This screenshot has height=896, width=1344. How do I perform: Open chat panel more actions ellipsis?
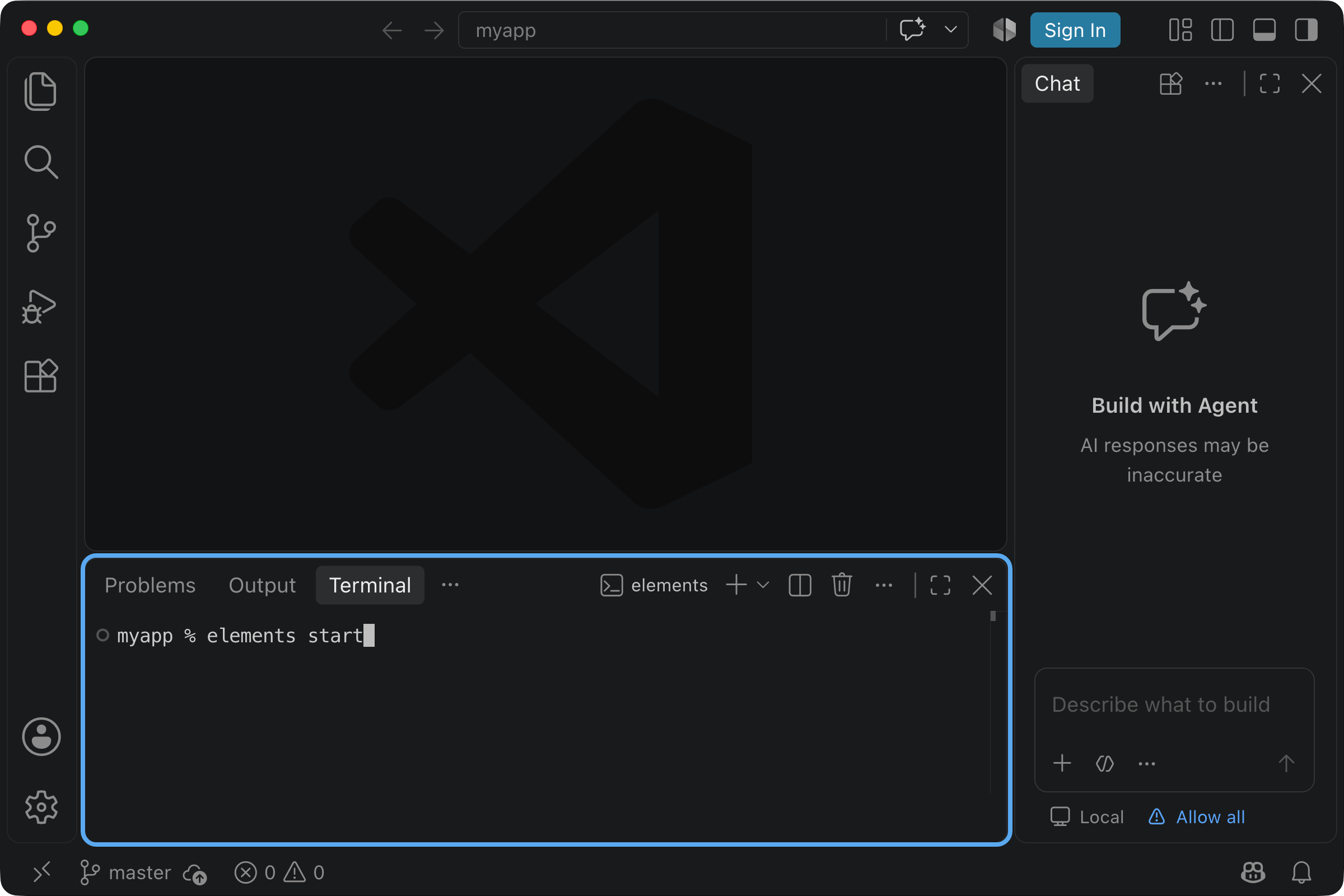1213,84
